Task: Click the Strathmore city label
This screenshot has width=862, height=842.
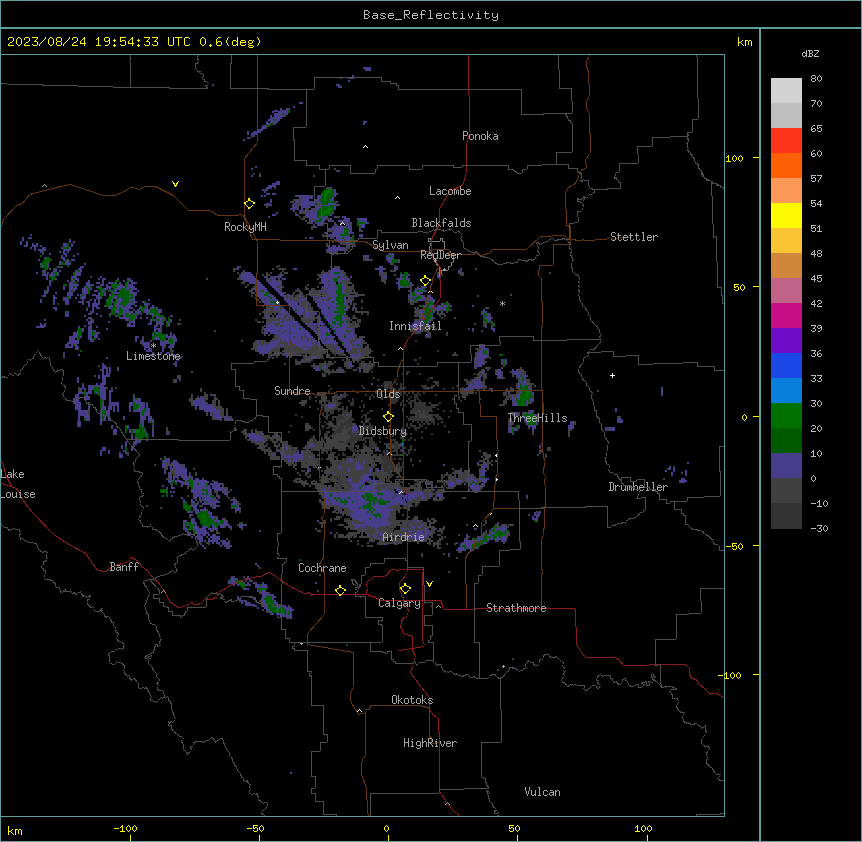Action: (x=516, y=608)
